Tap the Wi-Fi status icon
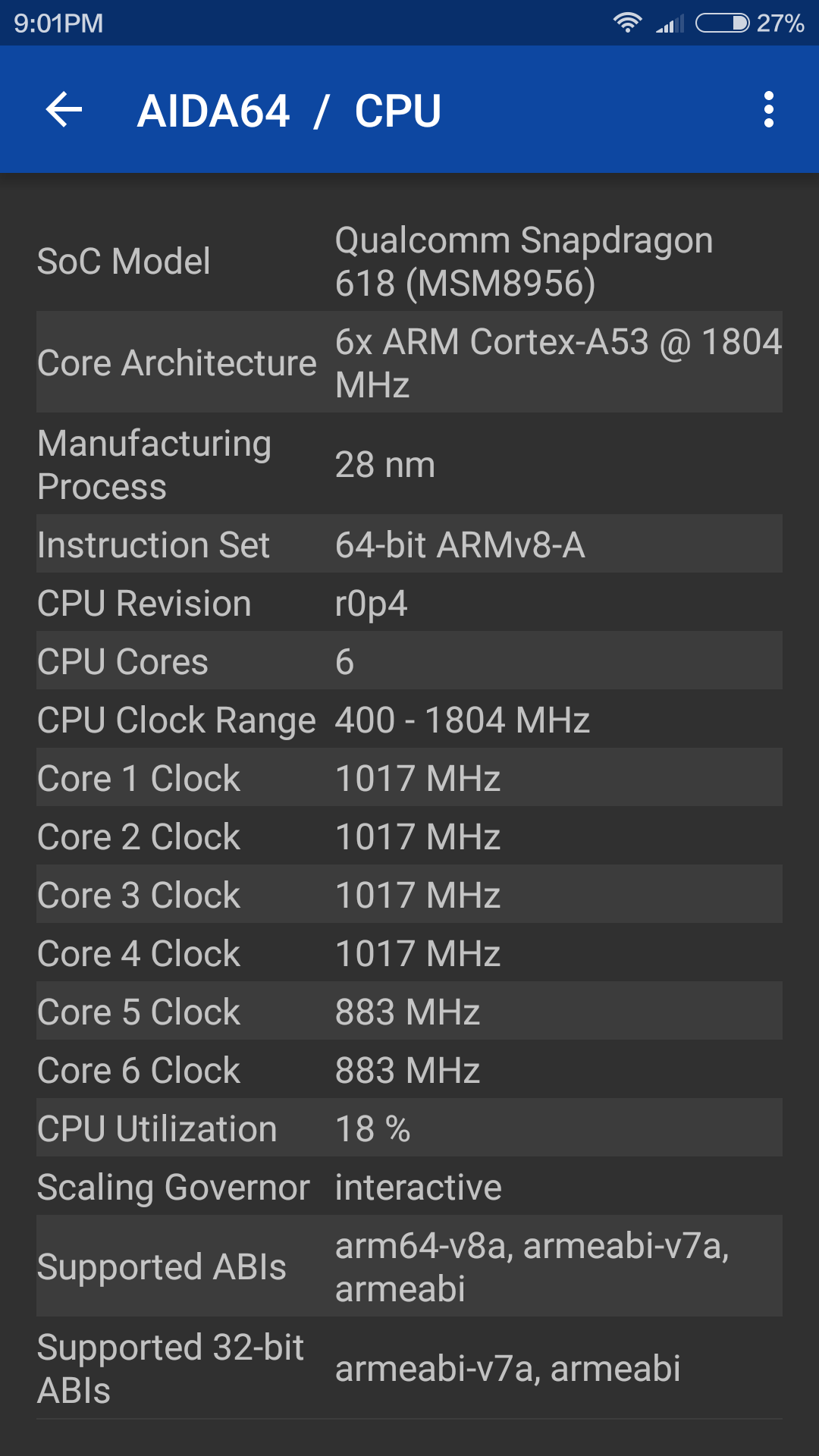Screen dimensions: 819x1456 point(627,23)
